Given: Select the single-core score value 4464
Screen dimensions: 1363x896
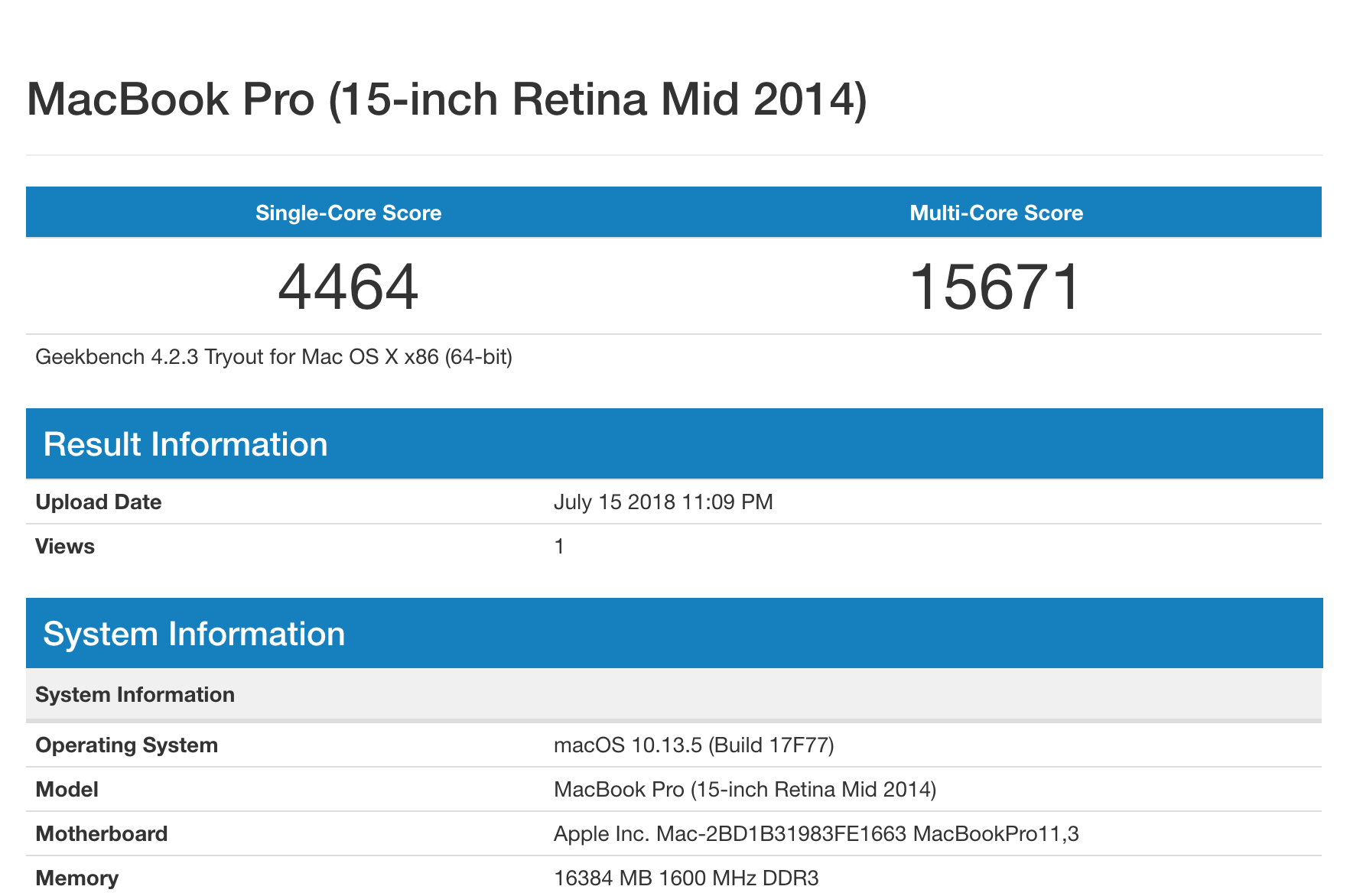Looking at the screenshot, I should click(348, 287).
